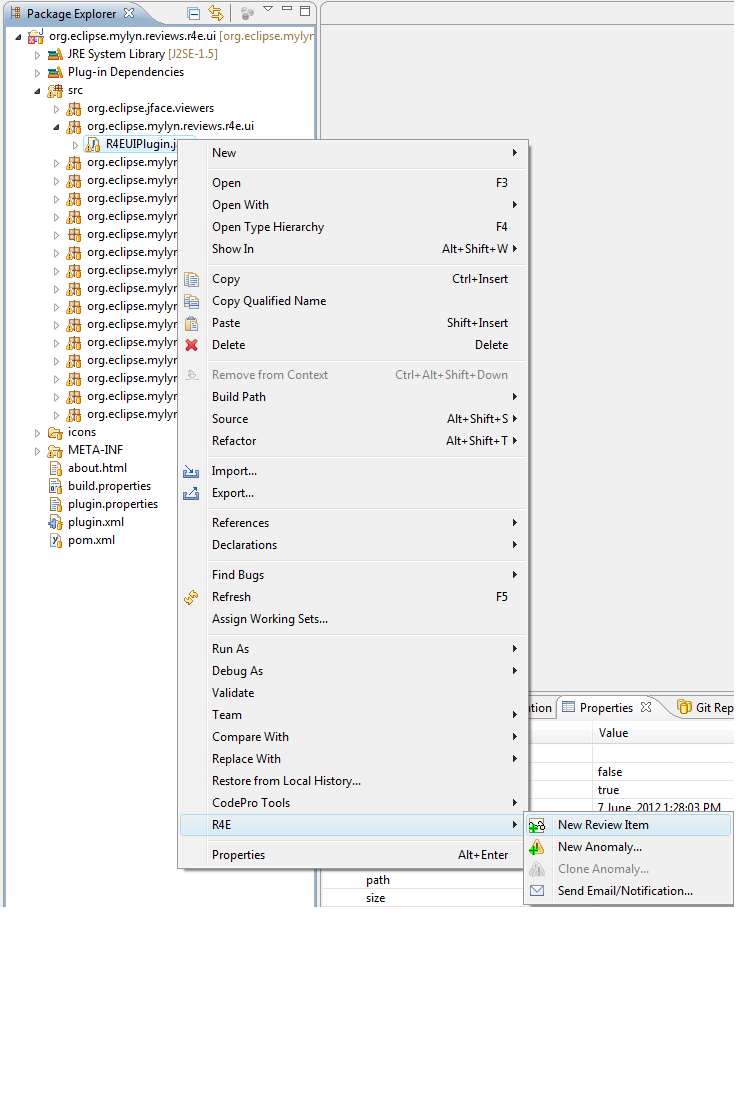Maximize the Package Explorer view

coord(305,11)
